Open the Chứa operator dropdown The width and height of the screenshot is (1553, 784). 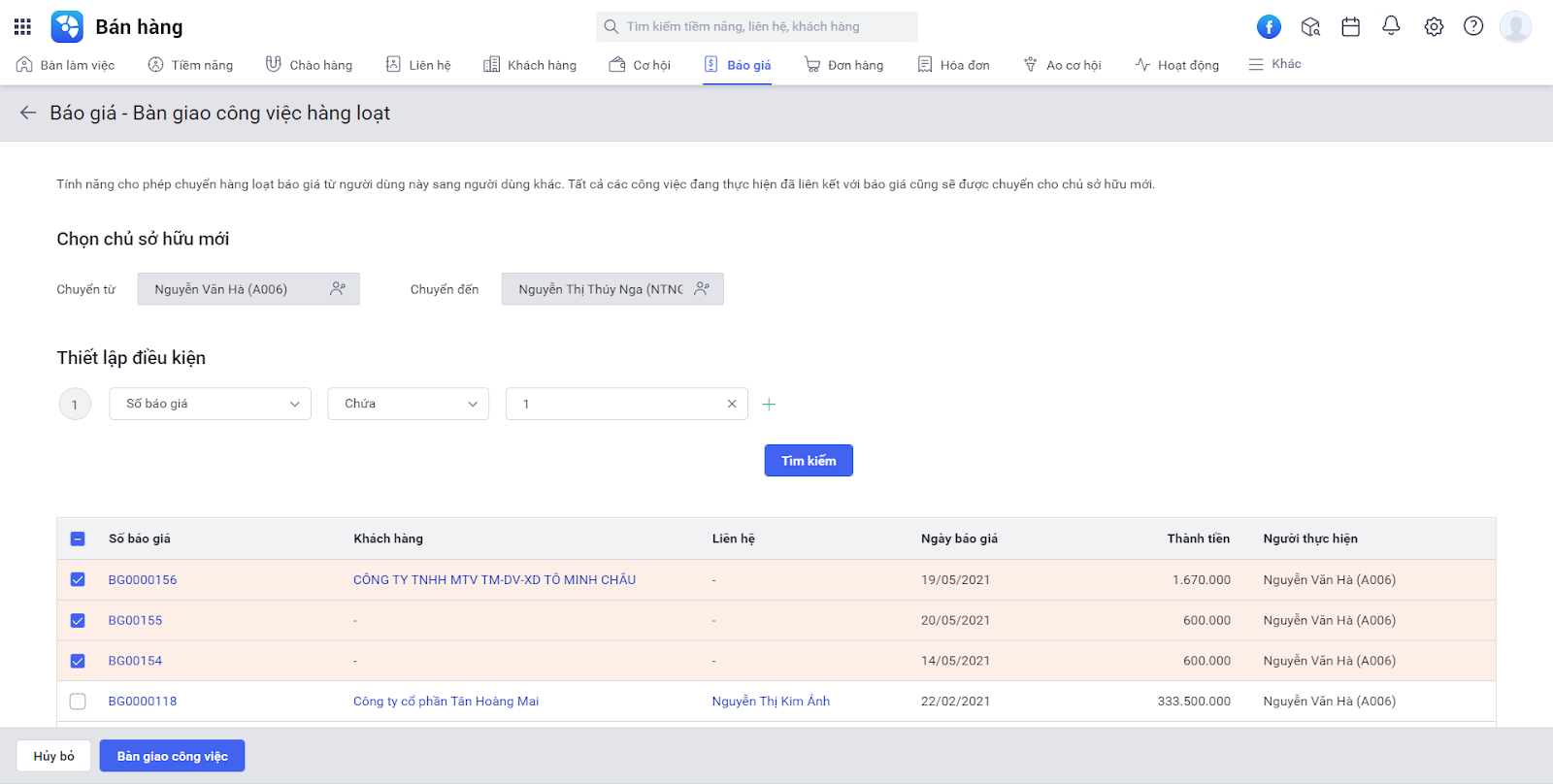409,404
